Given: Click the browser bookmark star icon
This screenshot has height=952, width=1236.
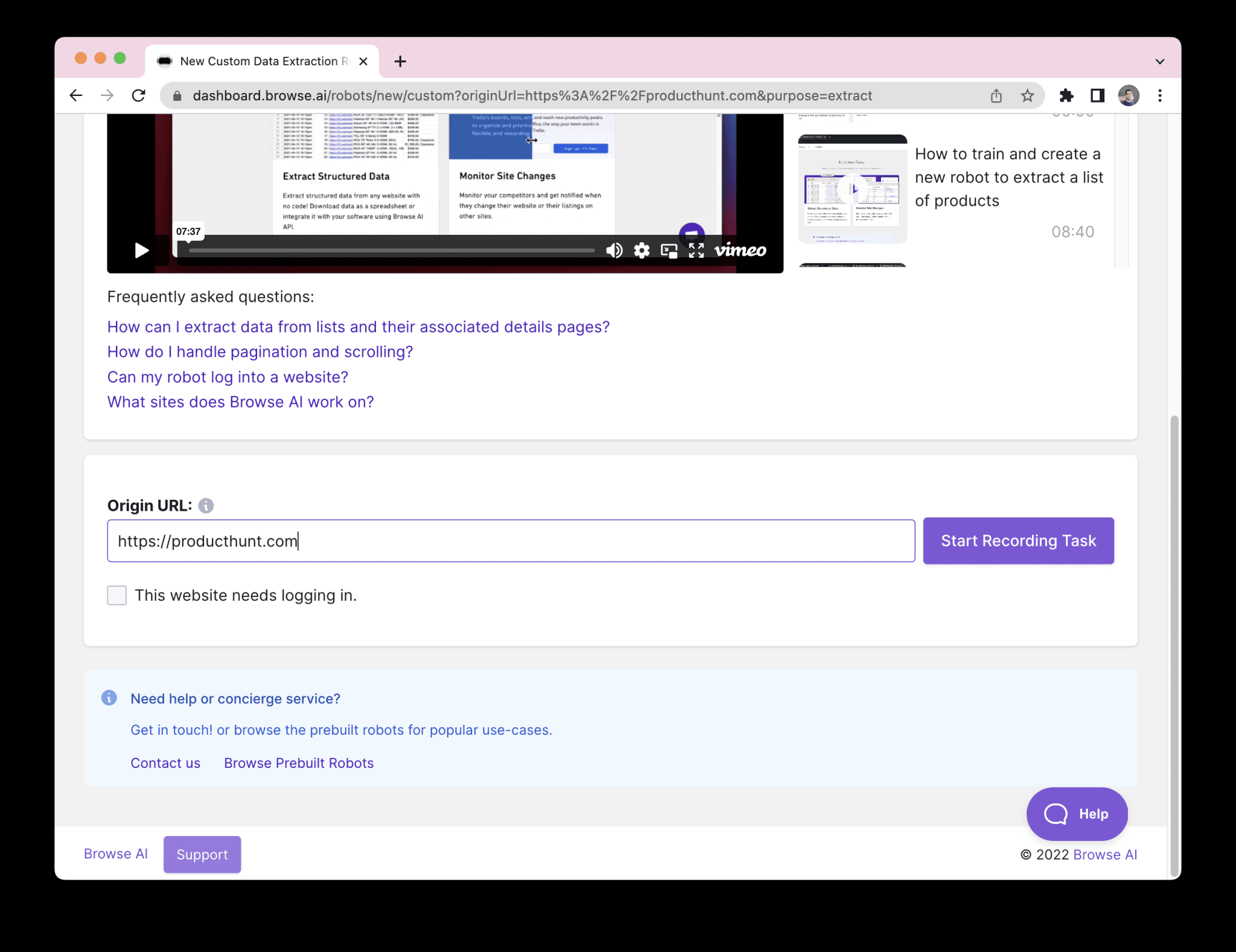Looking at the screenshot, I should tap(1029, 95).
